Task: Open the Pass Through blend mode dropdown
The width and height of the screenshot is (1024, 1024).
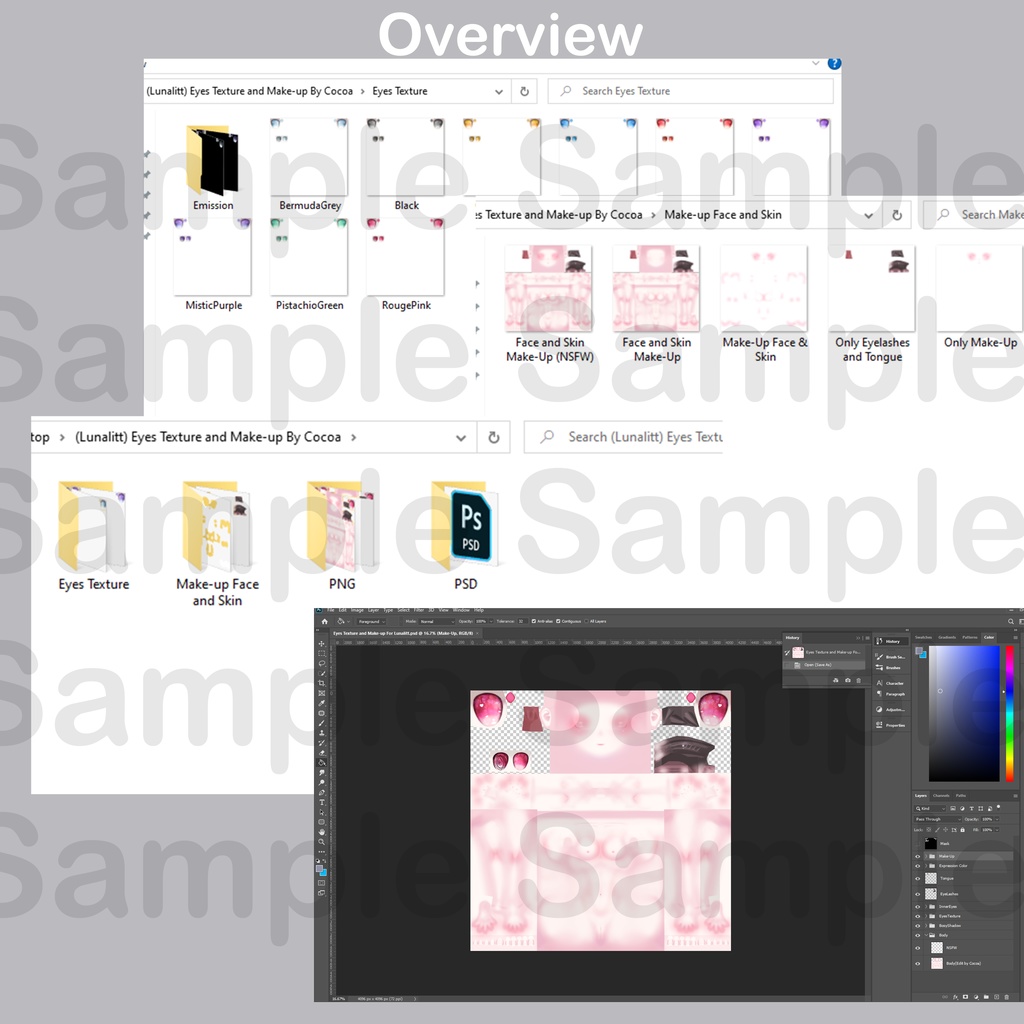Action: point(938,819)
